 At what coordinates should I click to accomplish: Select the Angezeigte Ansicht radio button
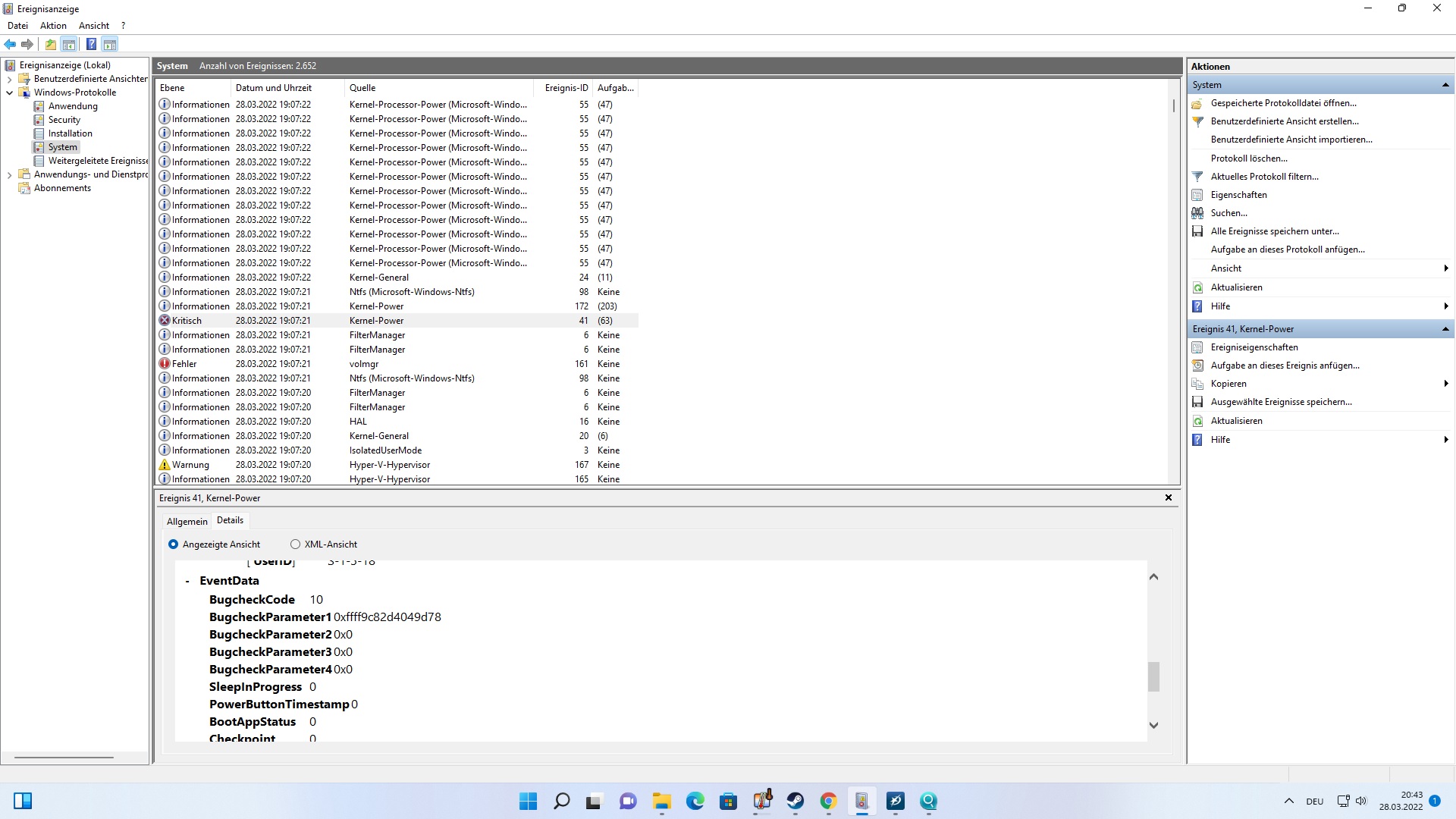(x=173, y=544)
